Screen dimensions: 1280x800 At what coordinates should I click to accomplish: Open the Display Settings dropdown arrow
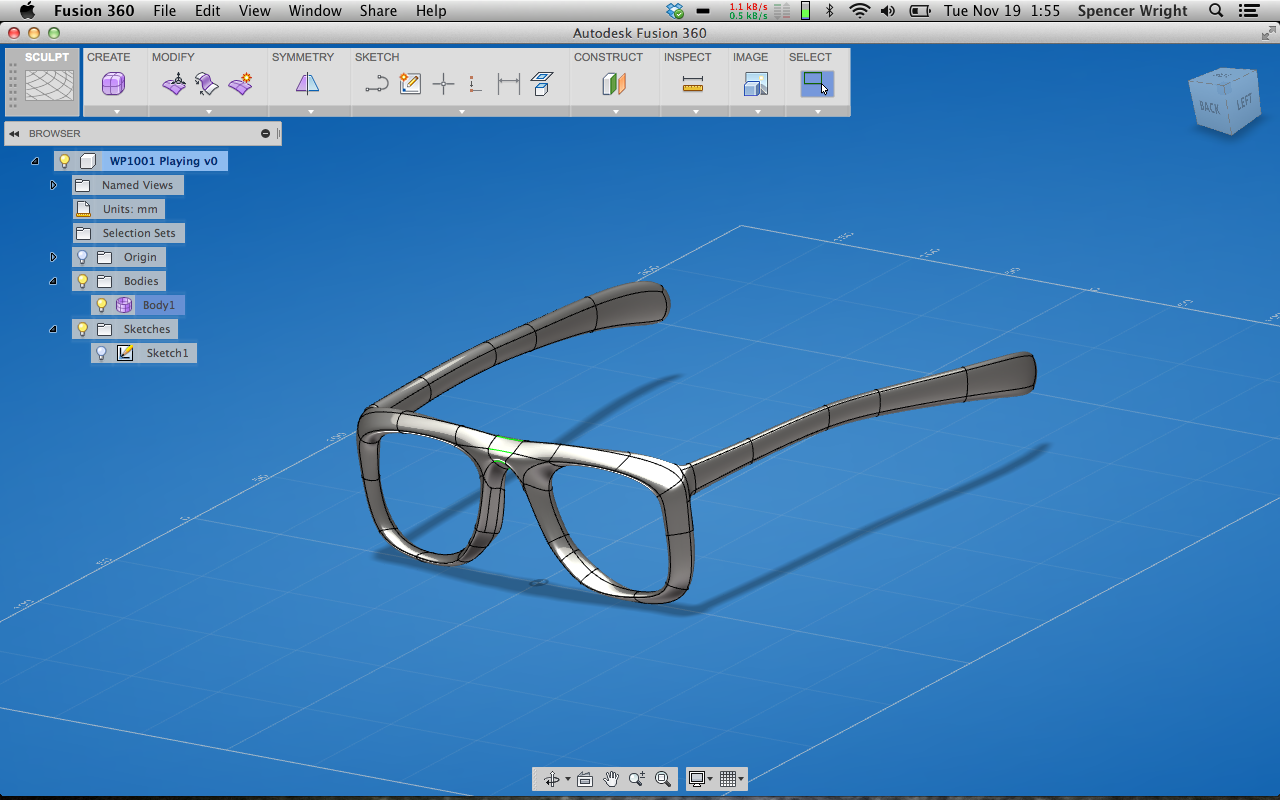(710, 779)
